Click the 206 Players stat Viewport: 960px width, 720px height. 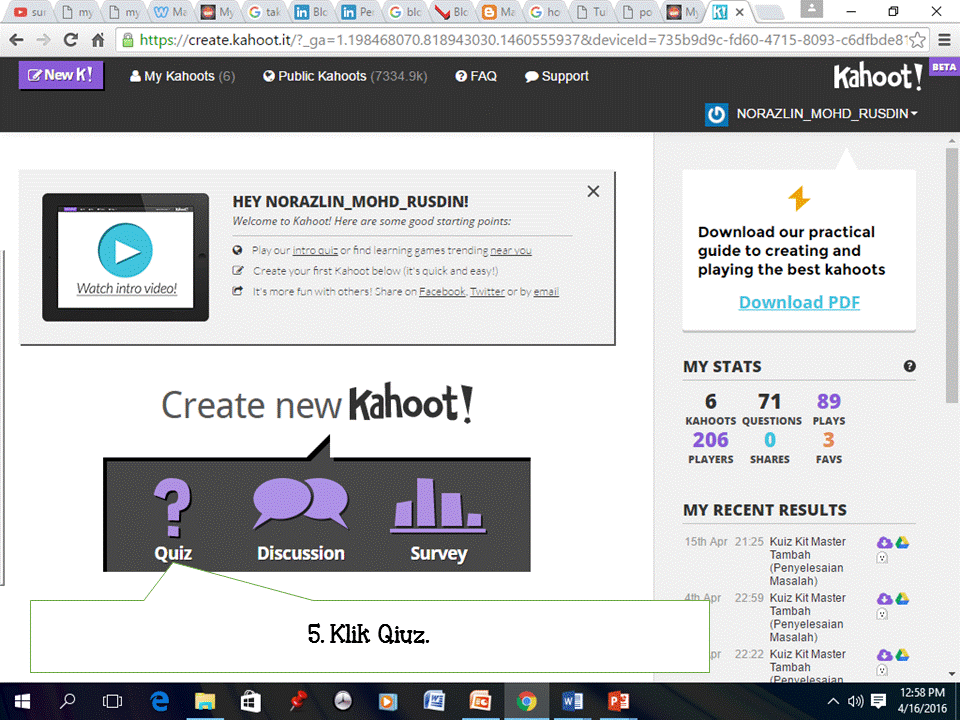pyautogui.click(x=710, y=448)
